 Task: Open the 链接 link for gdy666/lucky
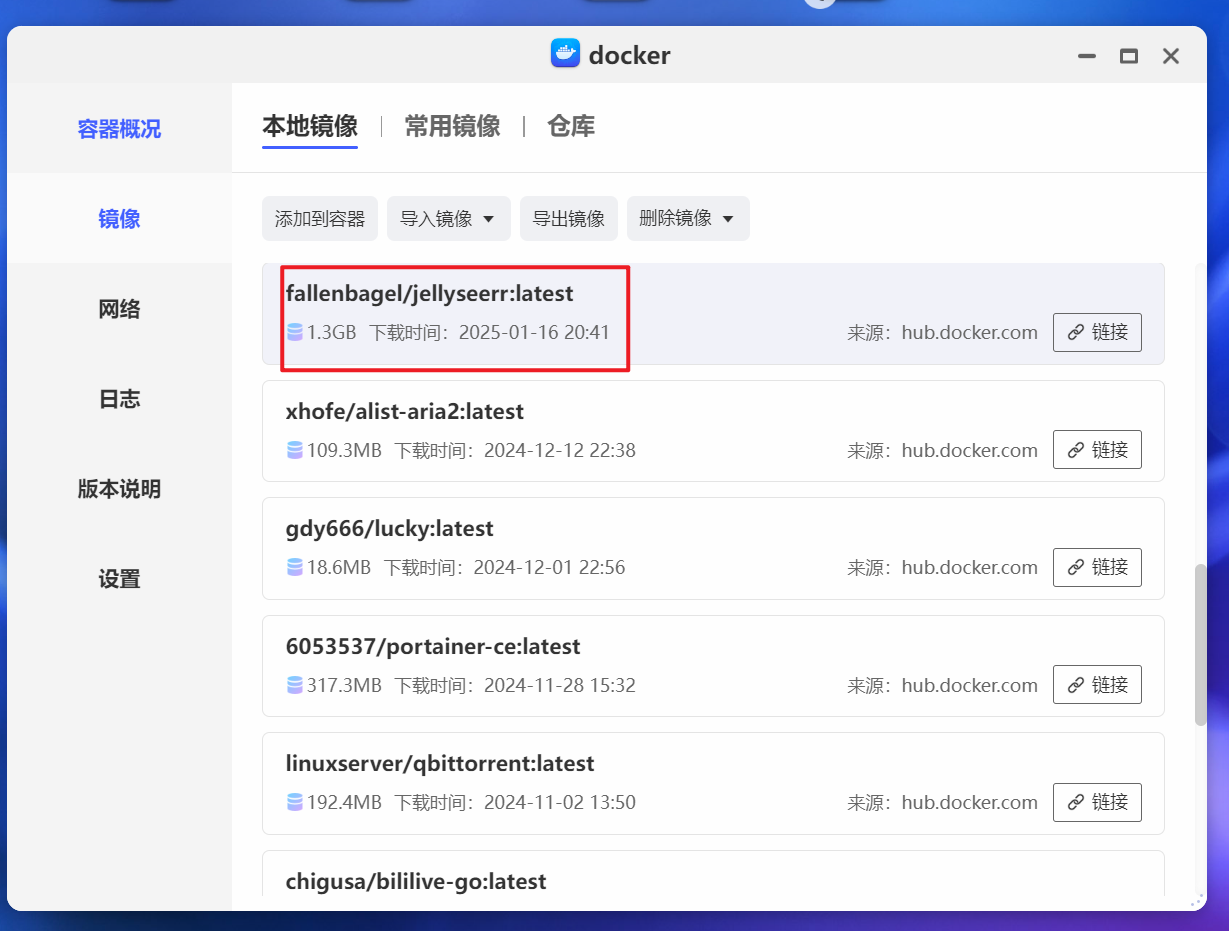[x=1097, y=567]
